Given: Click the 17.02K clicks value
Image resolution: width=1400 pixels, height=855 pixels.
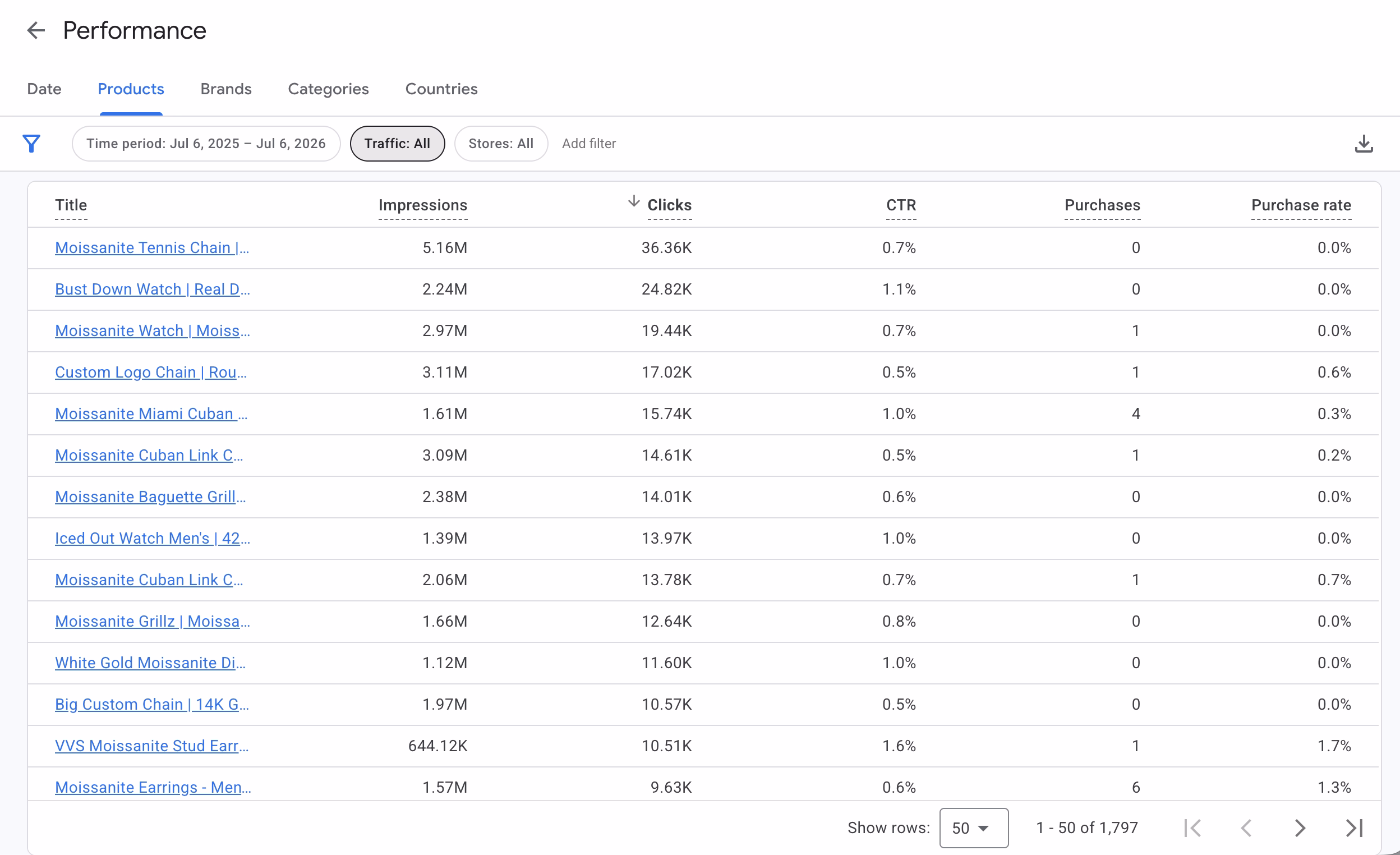Looking at the screenshot, I should pyautogui.click(x=666, y=373).
